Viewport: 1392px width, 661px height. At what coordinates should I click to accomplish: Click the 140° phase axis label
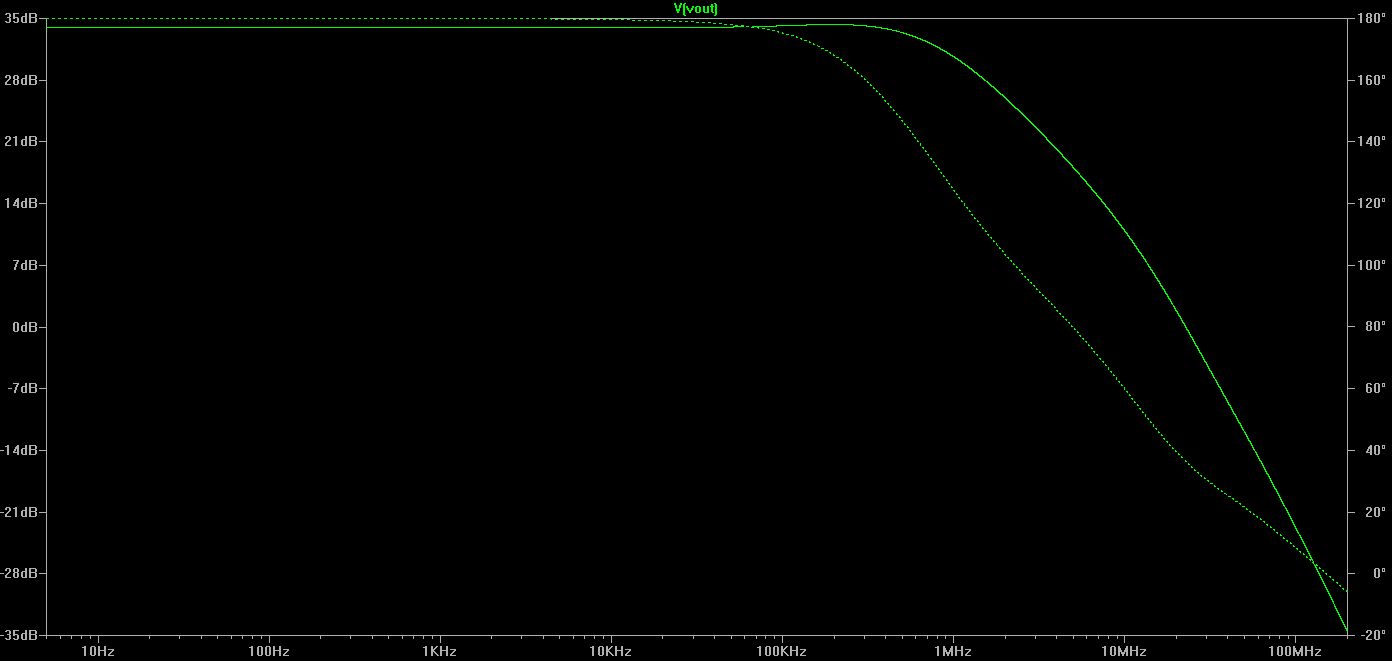pyautogui.click(x=1372, y=142)
